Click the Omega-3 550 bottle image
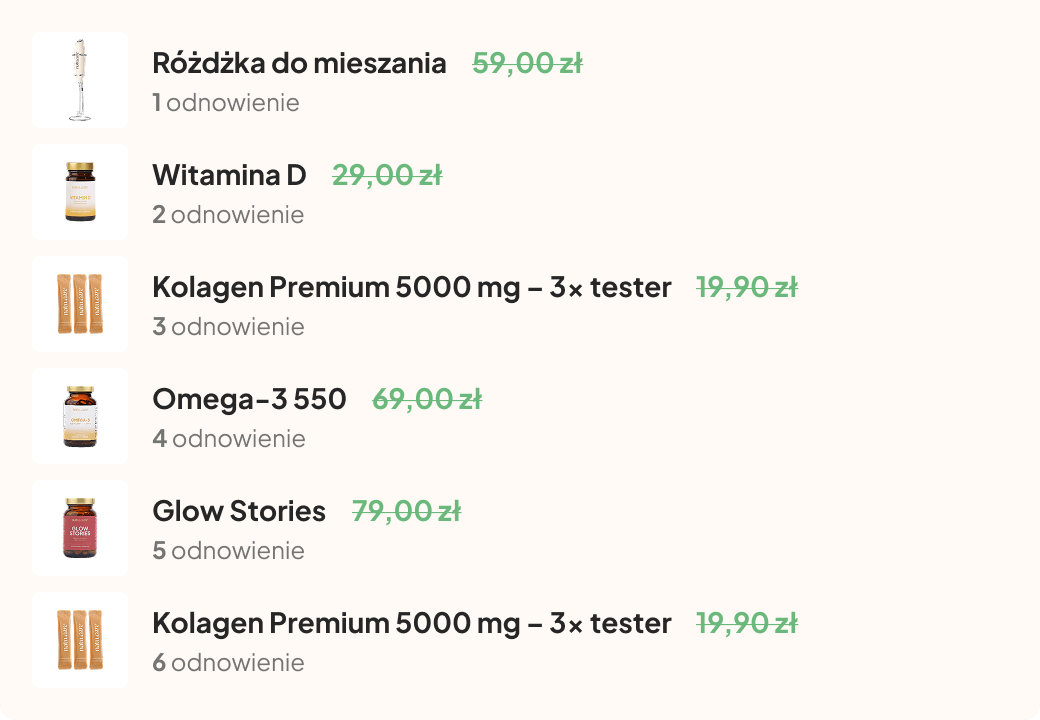Screen dimensions: 1040x720 point(80,416)
